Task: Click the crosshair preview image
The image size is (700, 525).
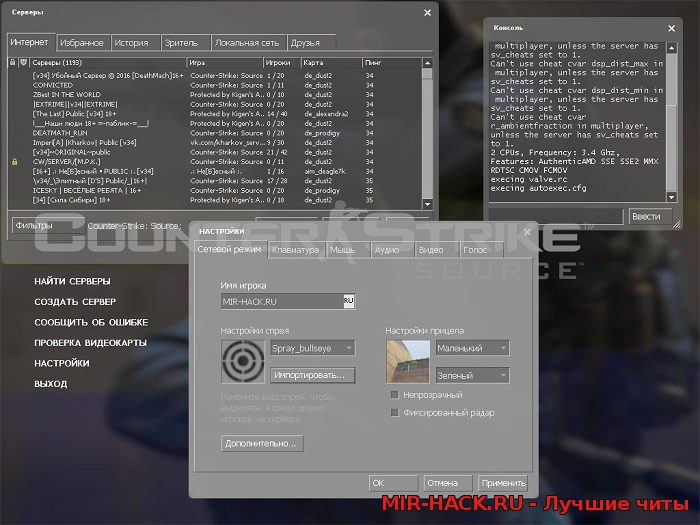Action: [x=409, y=361]
